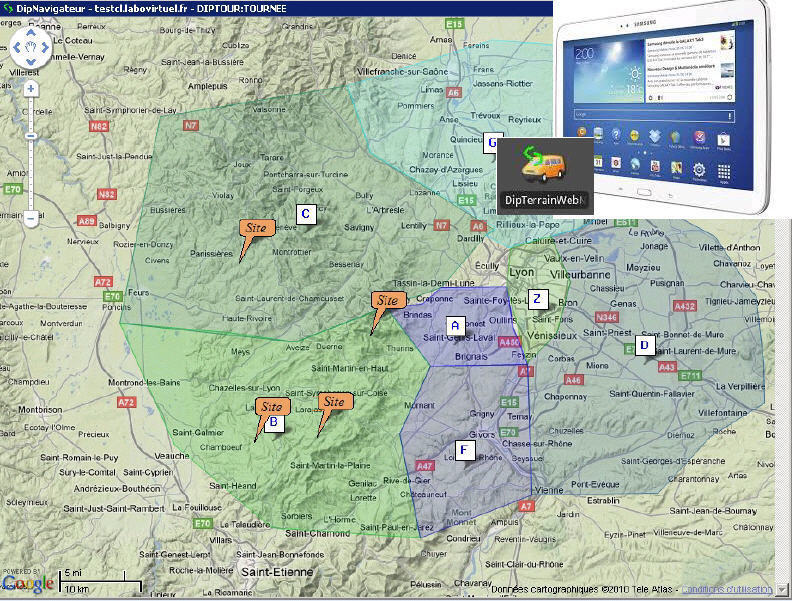The width and height of the screenshot is (792, 601).
Task: Click the Tarare town label
Action: (x=272, y=158)
